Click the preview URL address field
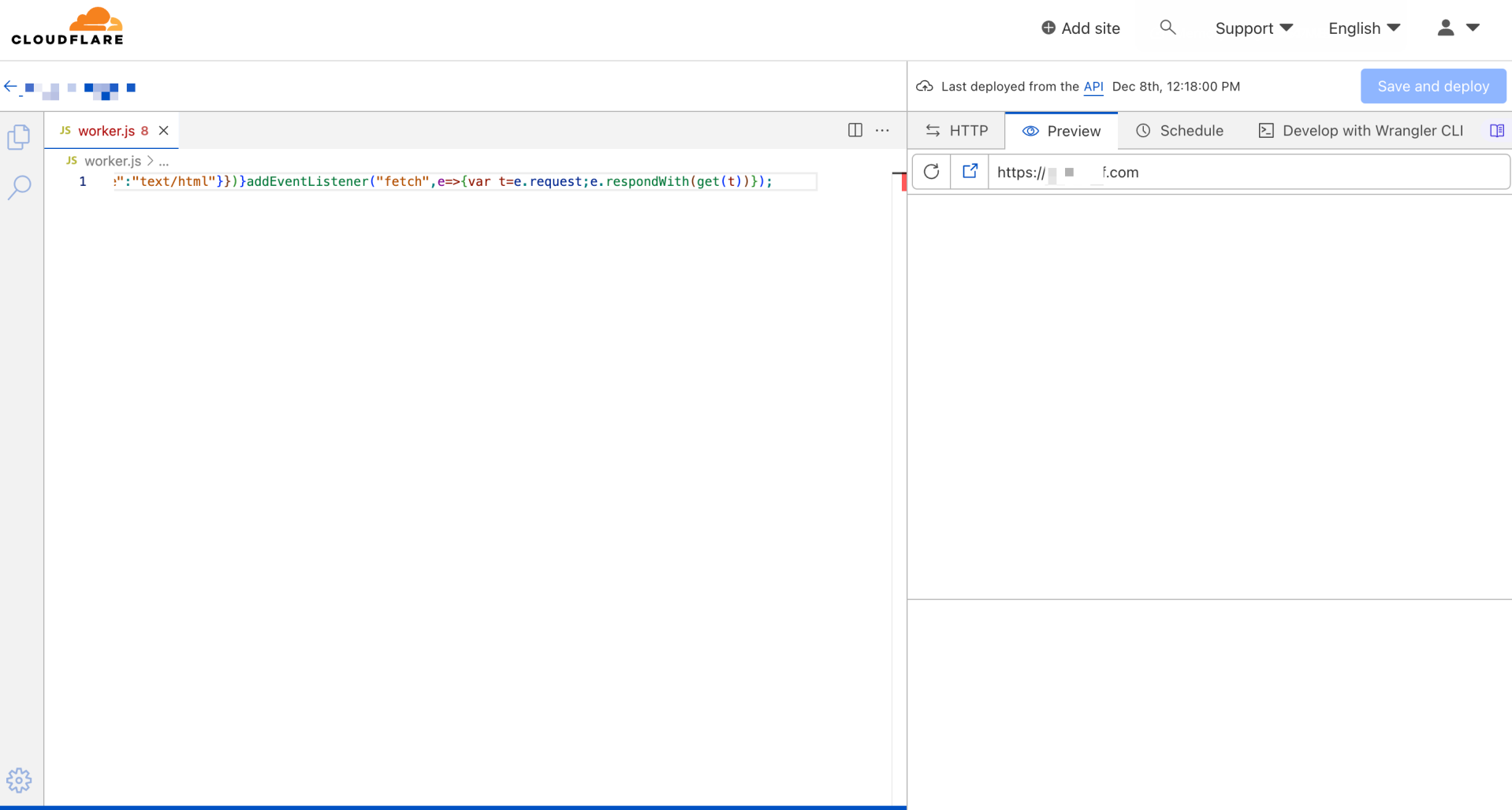Image resolution: width=1512 pixels, height=810 pixels. [x=1249, y=172]
